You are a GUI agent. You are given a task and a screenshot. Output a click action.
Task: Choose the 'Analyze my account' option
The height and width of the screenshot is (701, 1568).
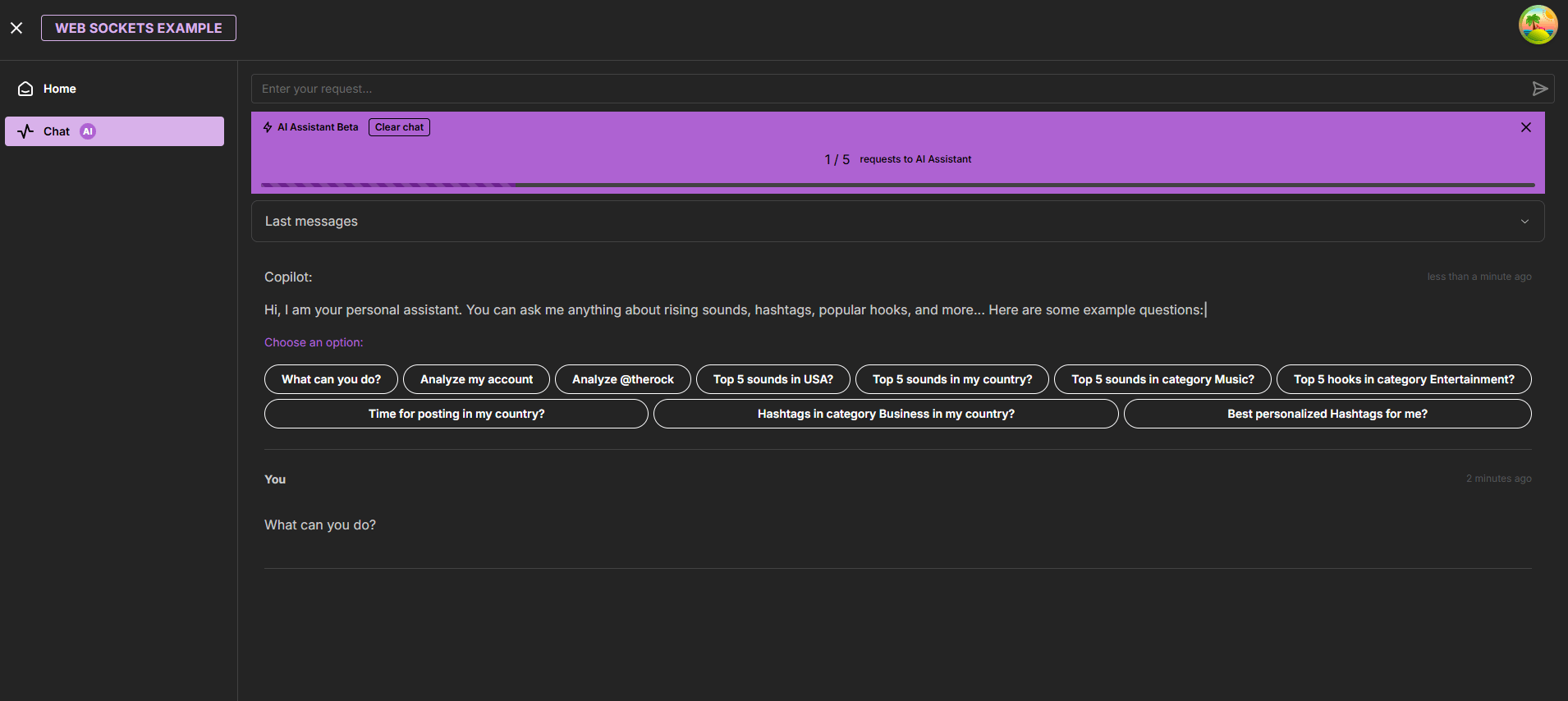pos(476,379)
